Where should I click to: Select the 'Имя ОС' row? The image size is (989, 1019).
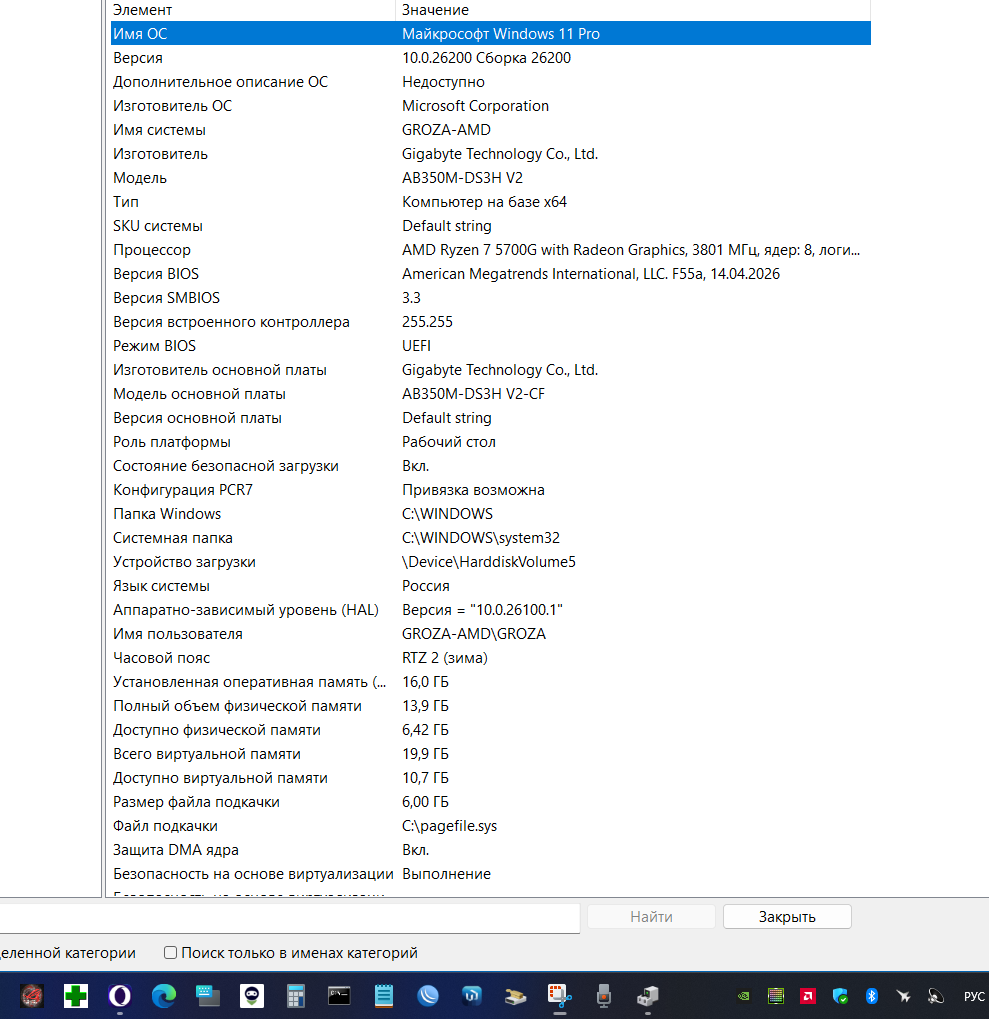491,34
